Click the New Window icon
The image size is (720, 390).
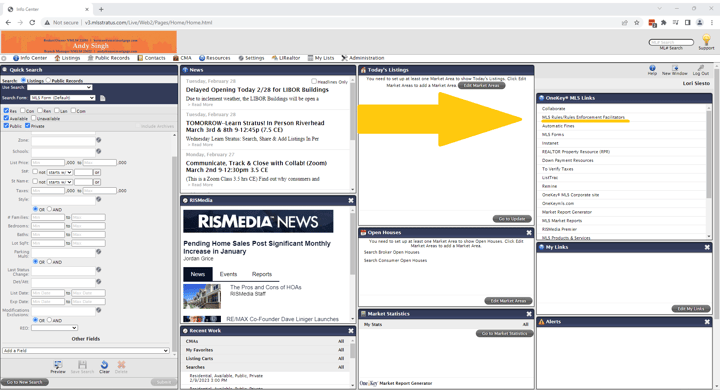point(675,68)
